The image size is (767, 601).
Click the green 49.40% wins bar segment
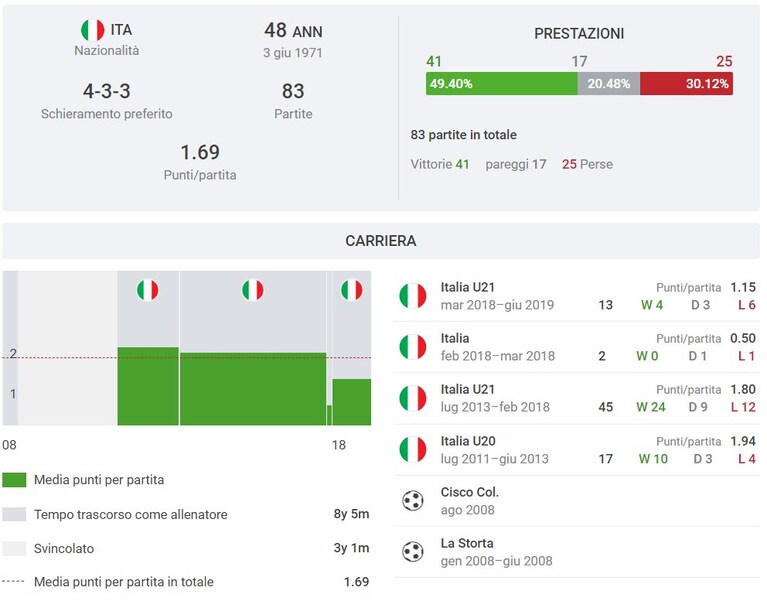click(x=501, y=84)
